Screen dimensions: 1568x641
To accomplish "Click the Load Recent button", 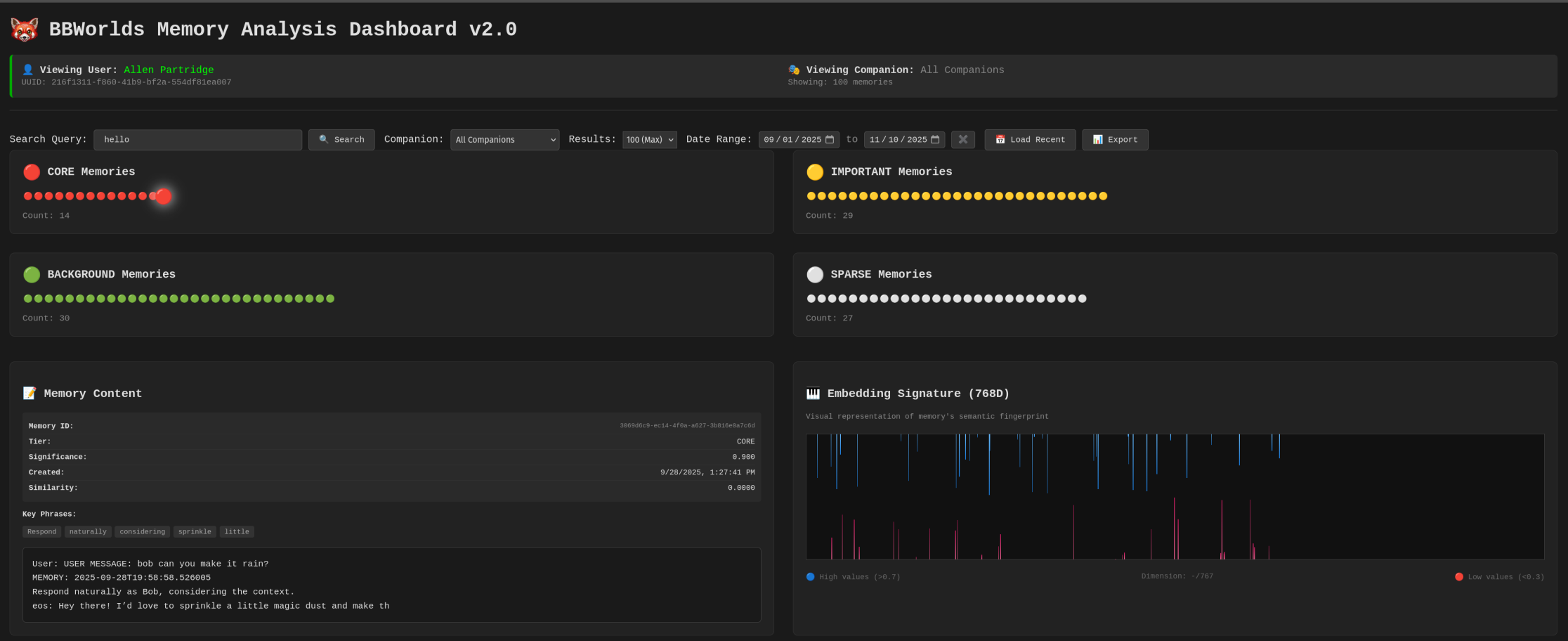I will (1029, 140).
